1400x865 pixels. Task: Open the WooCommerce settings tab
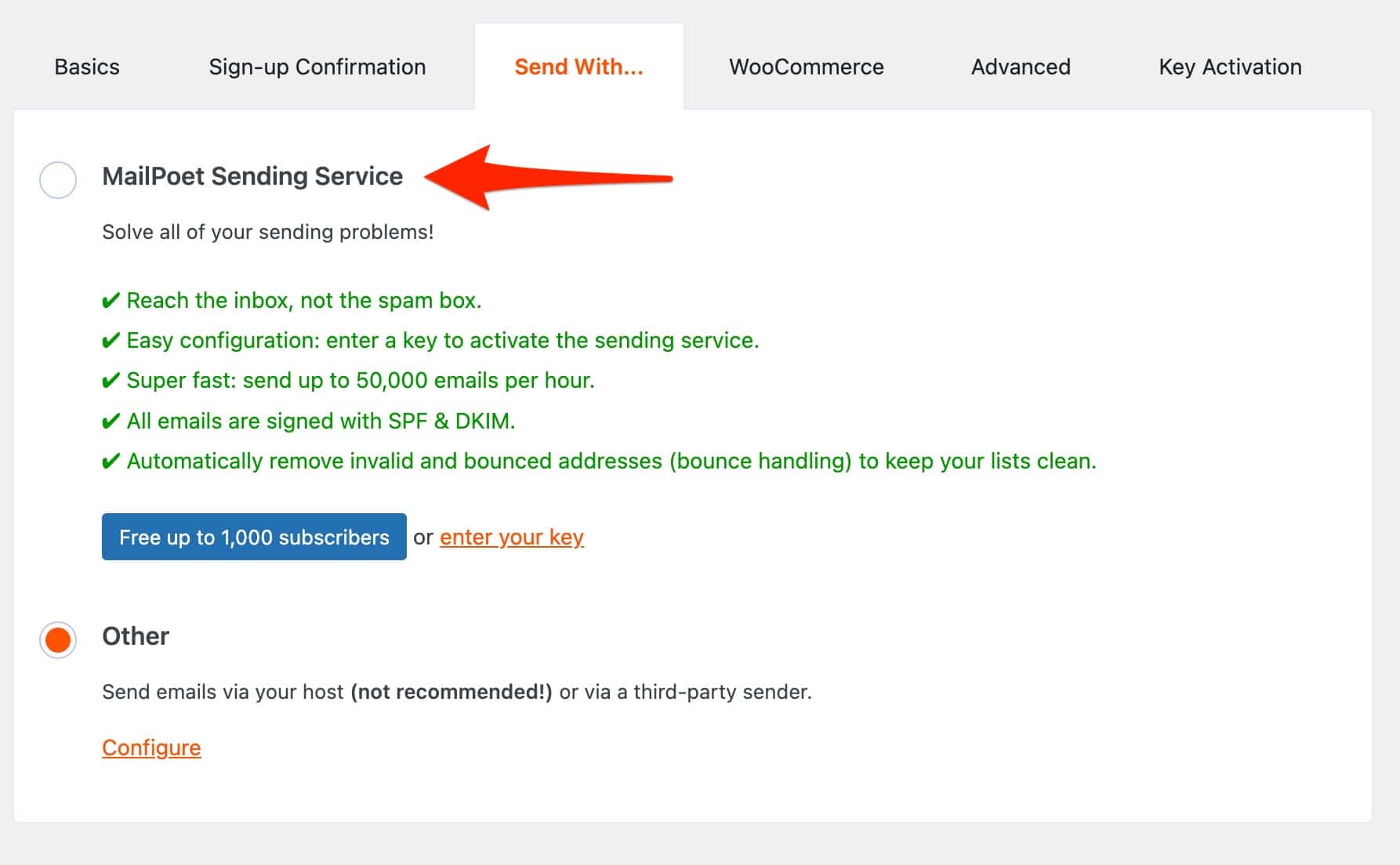[x=806, y=67]
